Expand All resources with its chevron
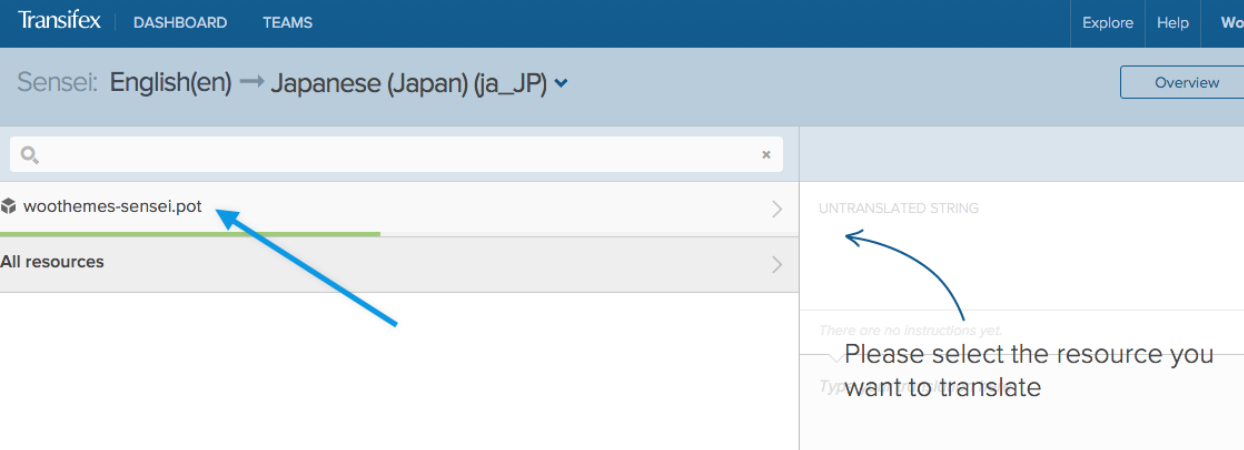The width and height of the screenshot is (1244, 450). [x=777, y=265]
